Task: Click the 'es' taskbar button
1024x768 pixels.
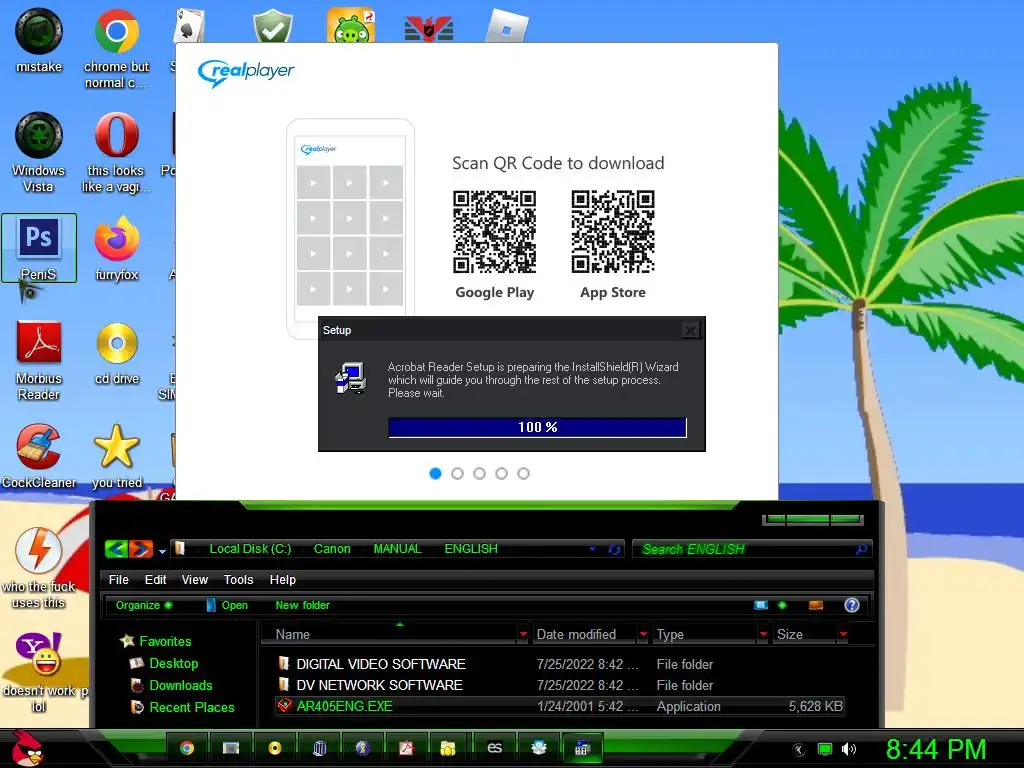Action: pos(494,748)
